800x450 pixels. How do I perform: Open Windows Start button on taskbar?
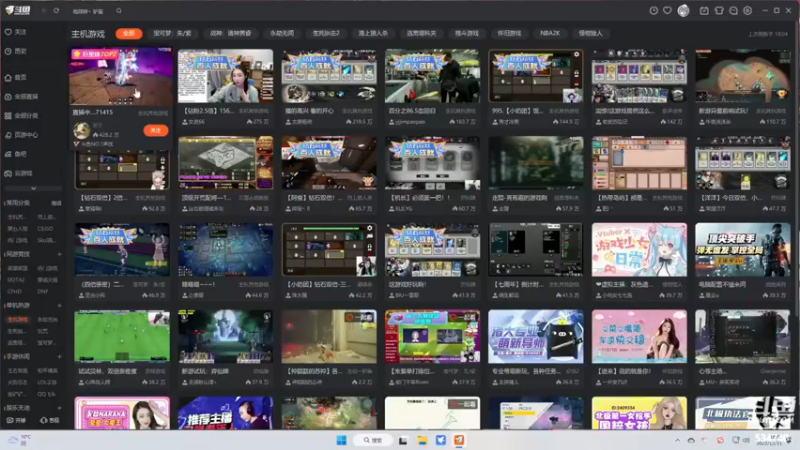[341, 440]
